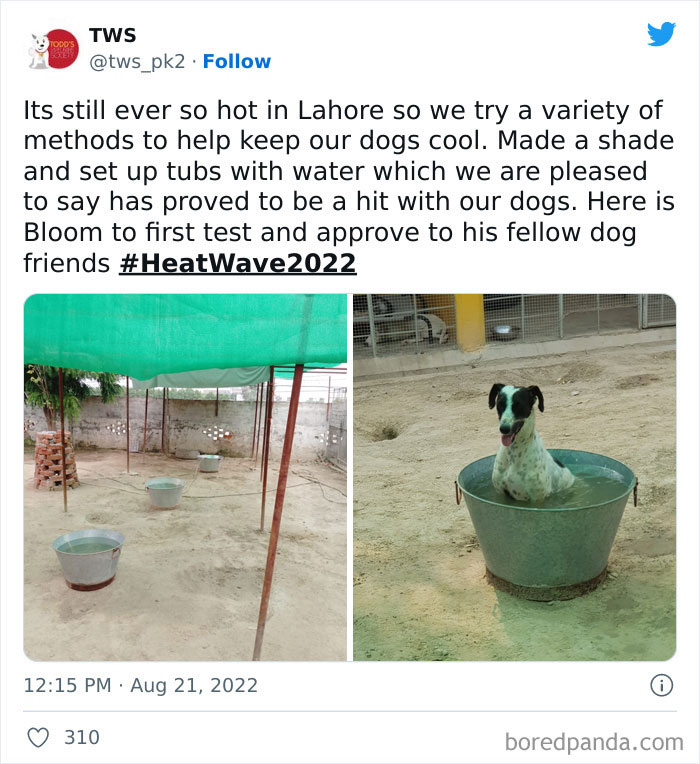
Task: Click the brick stack in left photo
Action: tap(55, 459)
